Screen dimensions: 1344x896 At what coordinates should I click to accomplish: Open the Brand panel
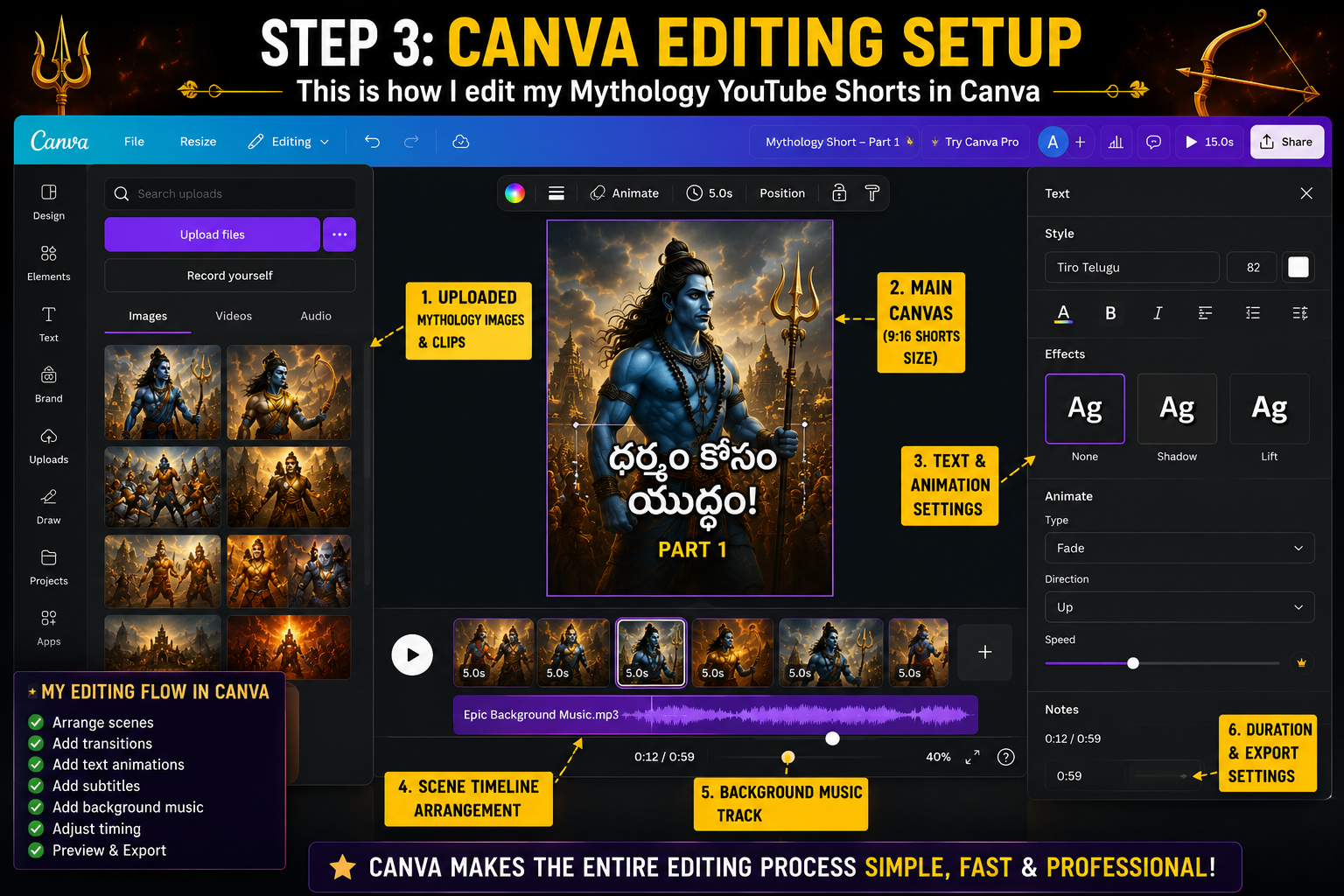tap(49, 384)
